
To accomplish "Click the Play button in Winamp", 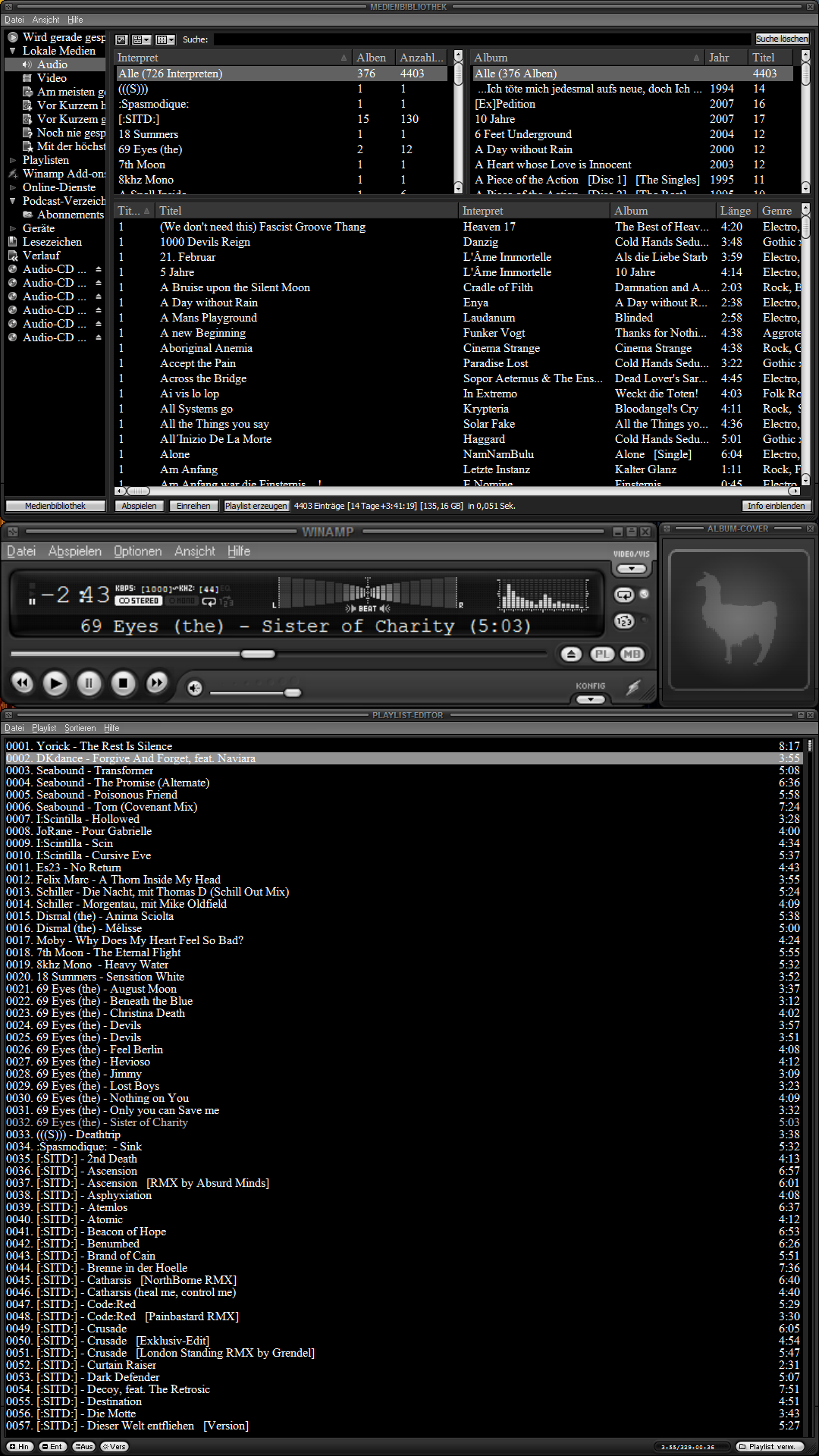I will [x=55, y=683].
